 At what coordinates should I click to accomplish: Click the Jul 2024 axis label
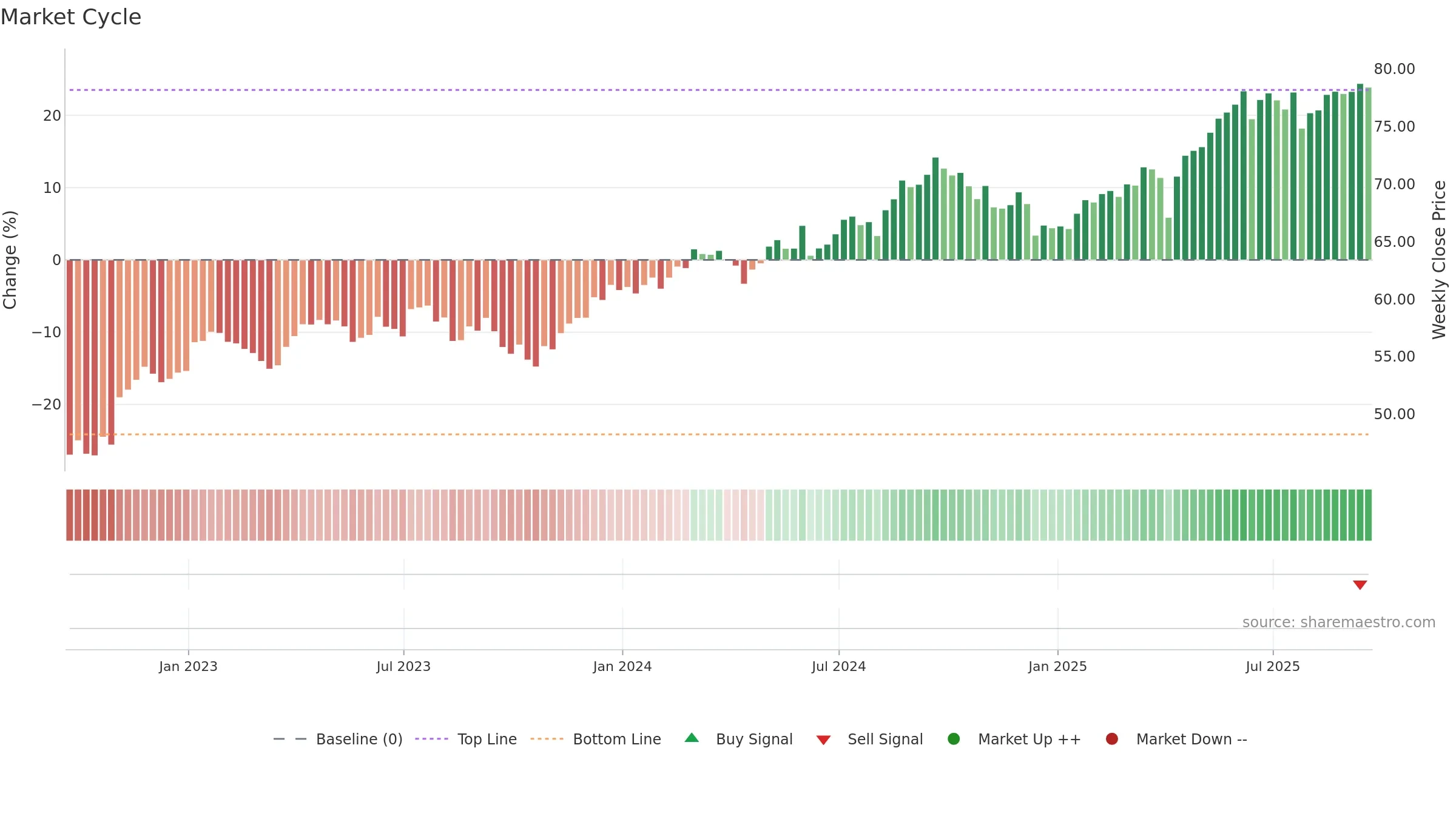[839, 666]
